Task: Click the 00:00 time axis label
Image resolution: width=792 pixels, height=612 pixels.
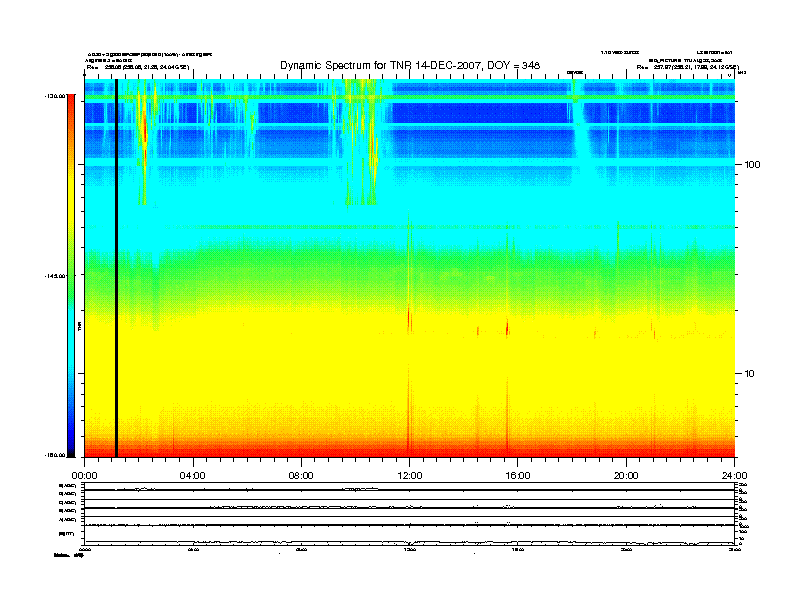Action: 84,476
